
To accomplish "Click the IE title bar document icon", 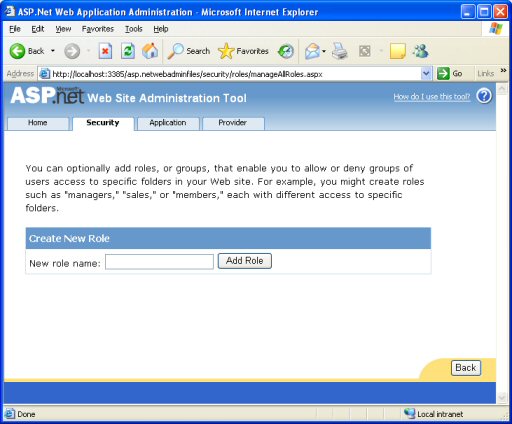I will 10,11.
